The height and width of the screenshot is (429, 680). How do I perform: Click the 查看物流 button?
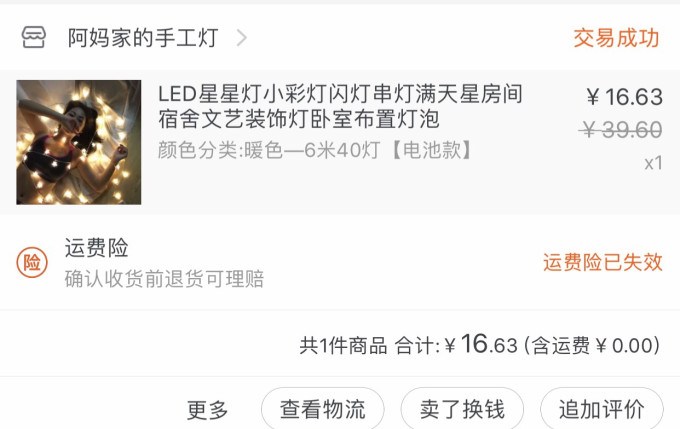point(322,409)
